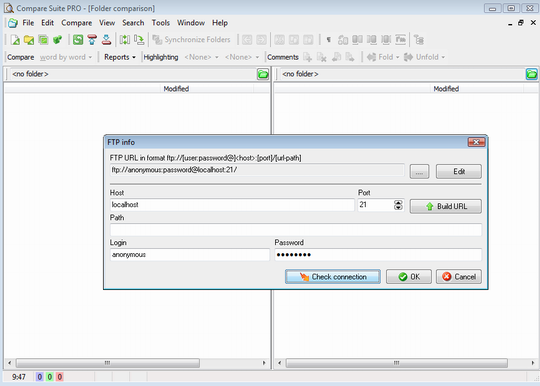Open the Window menu
Screen dimensions: 540x386
[x=191, y=23]
